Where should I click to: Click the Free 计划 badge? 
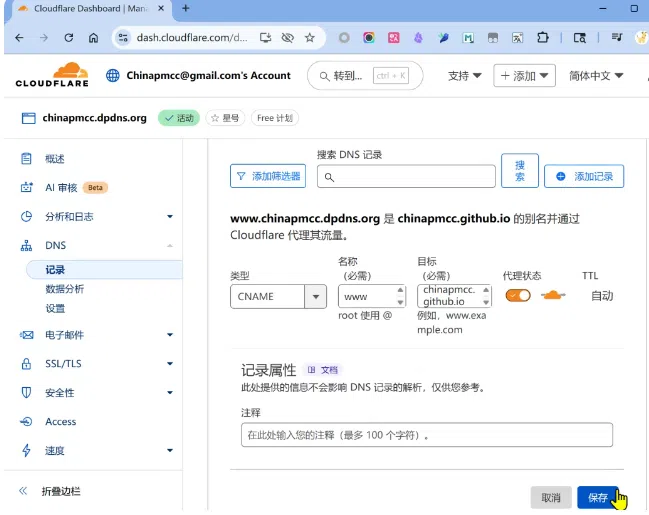click(x=275, y=118)
